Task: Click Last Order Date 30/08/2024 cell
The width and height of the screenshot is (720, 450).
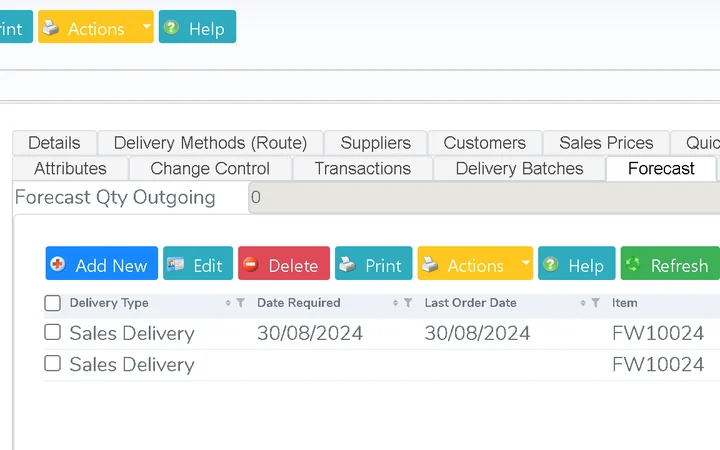Action: click(478, 333)
